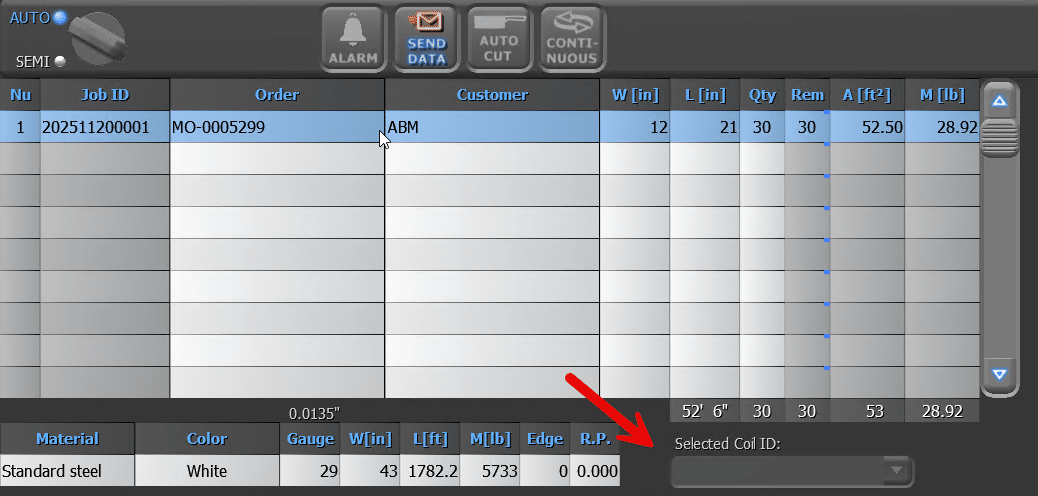Select the Standard steel material cell
The width and height of the screenshot is (1038, 496).
point(67,471)
